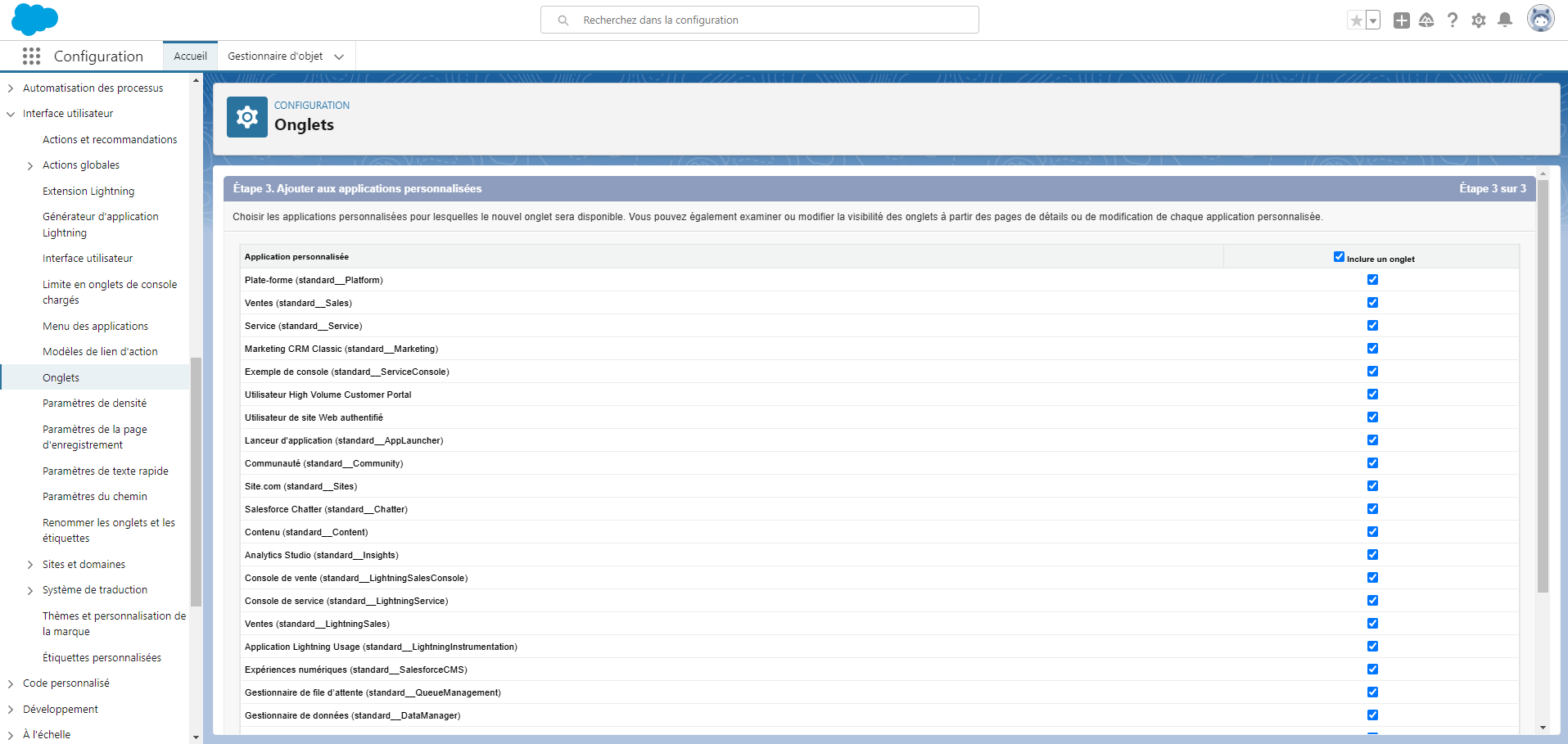Open the global actions plus icon
Screen dimensions: 1568x744
point(1402,20)
